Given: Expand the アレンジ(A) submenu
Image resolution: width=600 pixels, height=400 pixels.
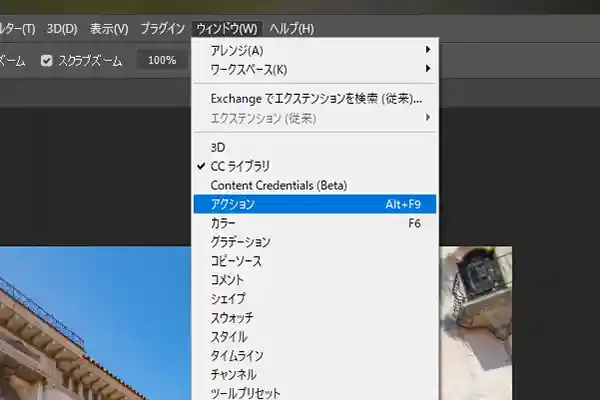Looking at the screenshot, I should point(315,50).
